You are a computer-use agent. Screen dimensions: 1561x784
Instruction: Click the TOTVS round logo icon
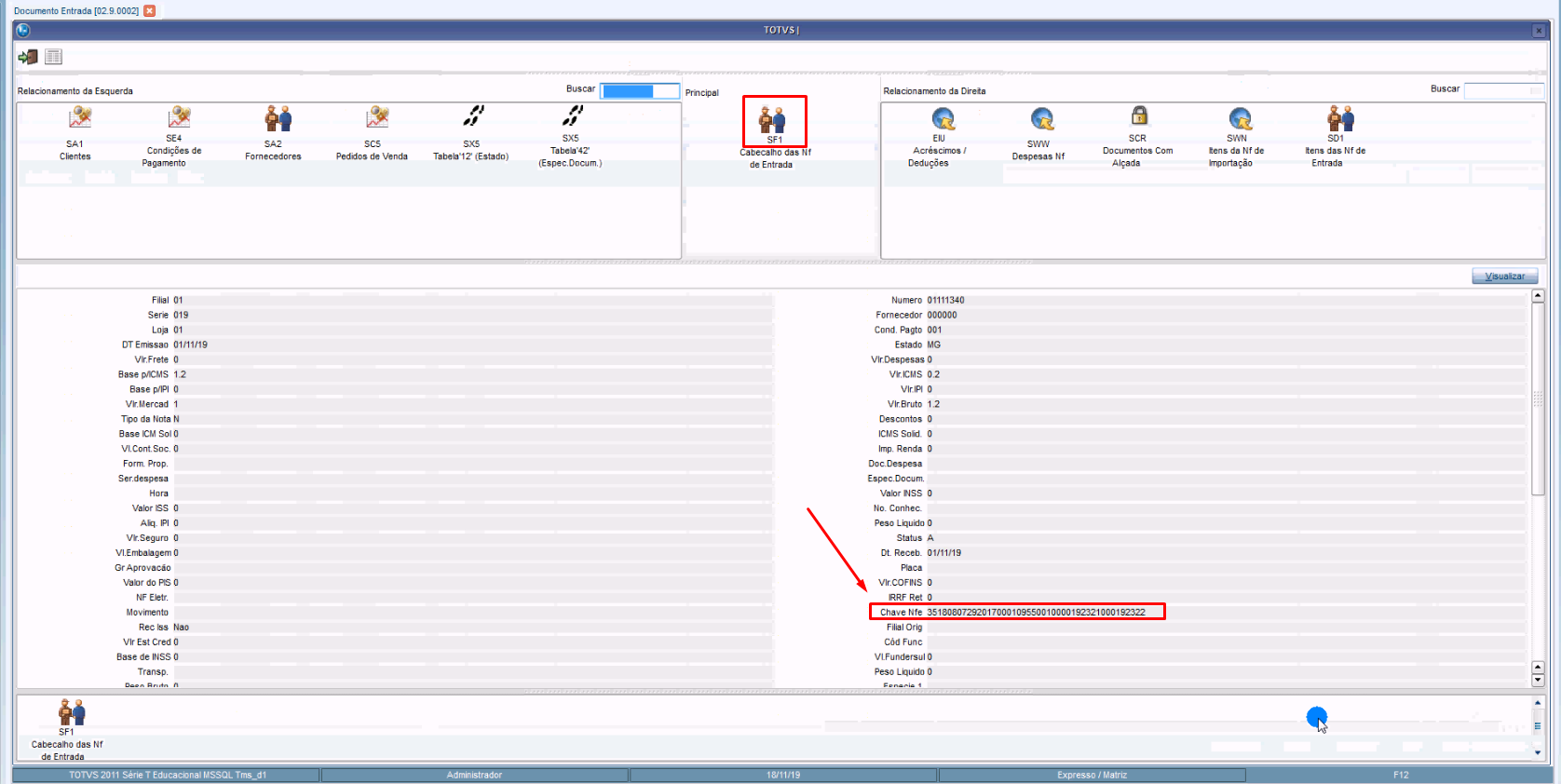23,30
